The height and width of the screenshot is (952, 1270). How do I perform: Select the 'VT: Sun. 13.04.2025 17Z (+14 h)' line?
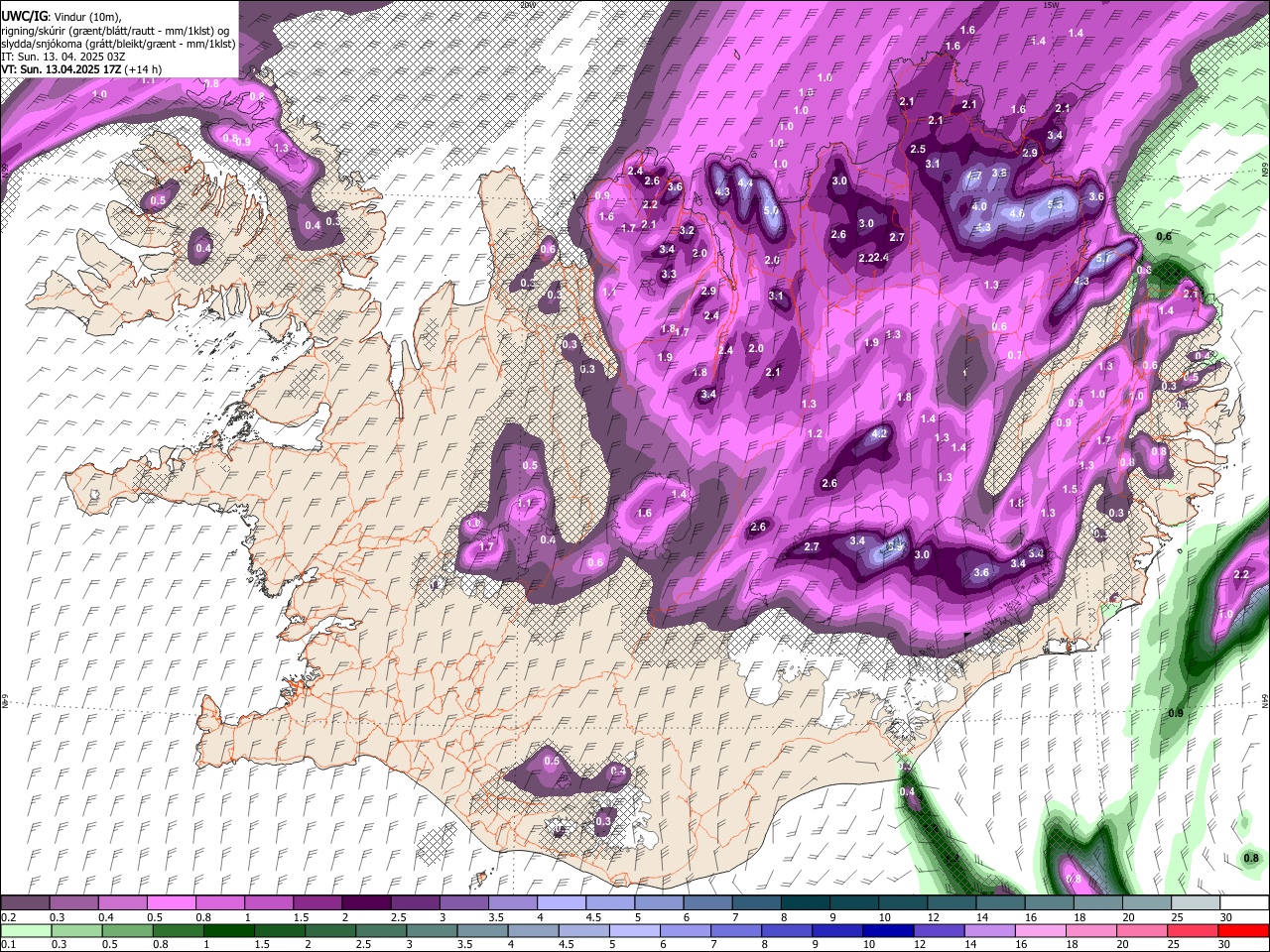coord(81,69)
